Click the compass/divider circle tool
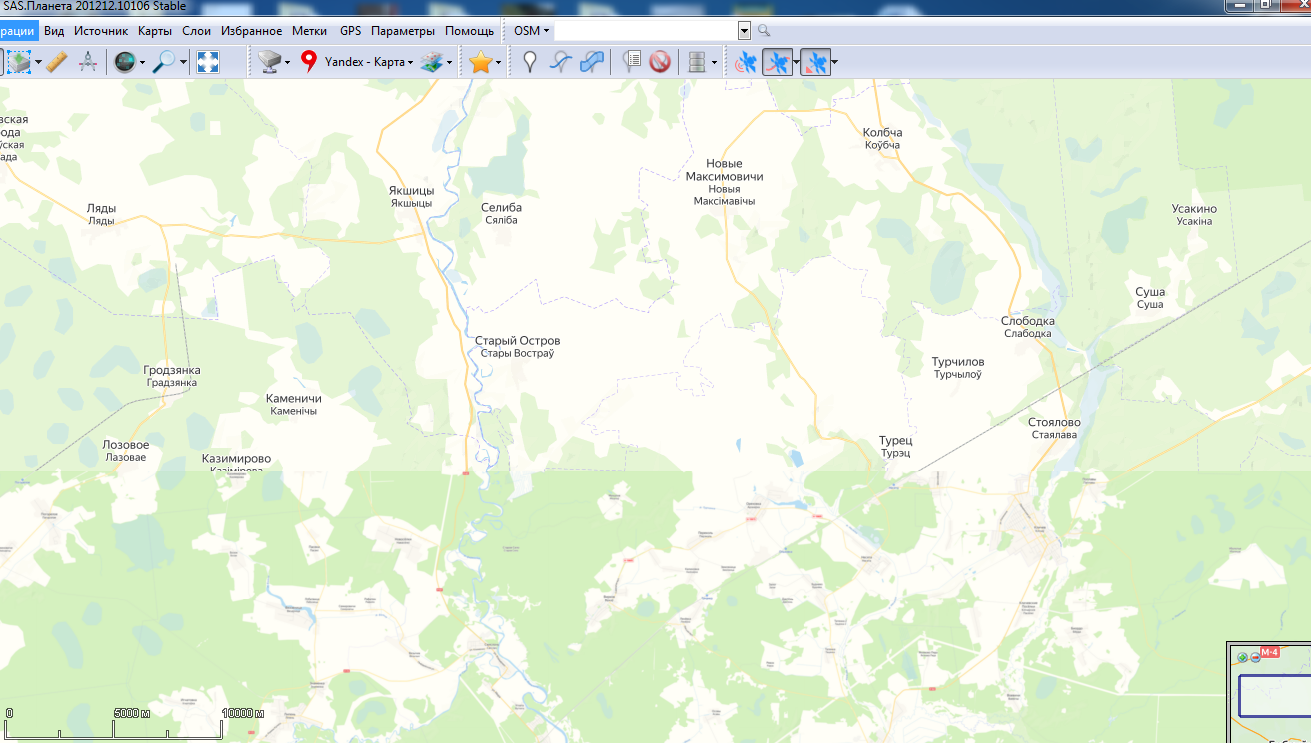The width and height of the screenshot is (1311, 743). [x=87, y=62]
